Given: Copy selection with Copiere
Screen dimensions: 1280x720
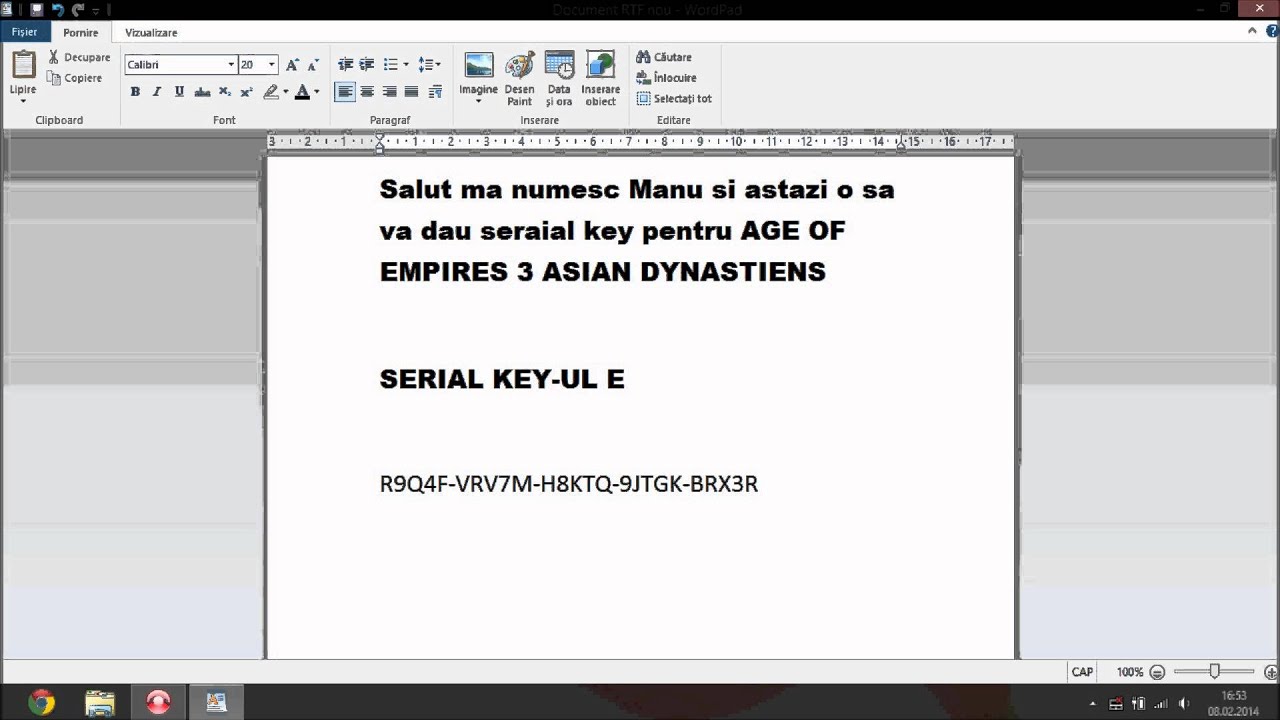Looking at the screenshot, I should 75,78.
